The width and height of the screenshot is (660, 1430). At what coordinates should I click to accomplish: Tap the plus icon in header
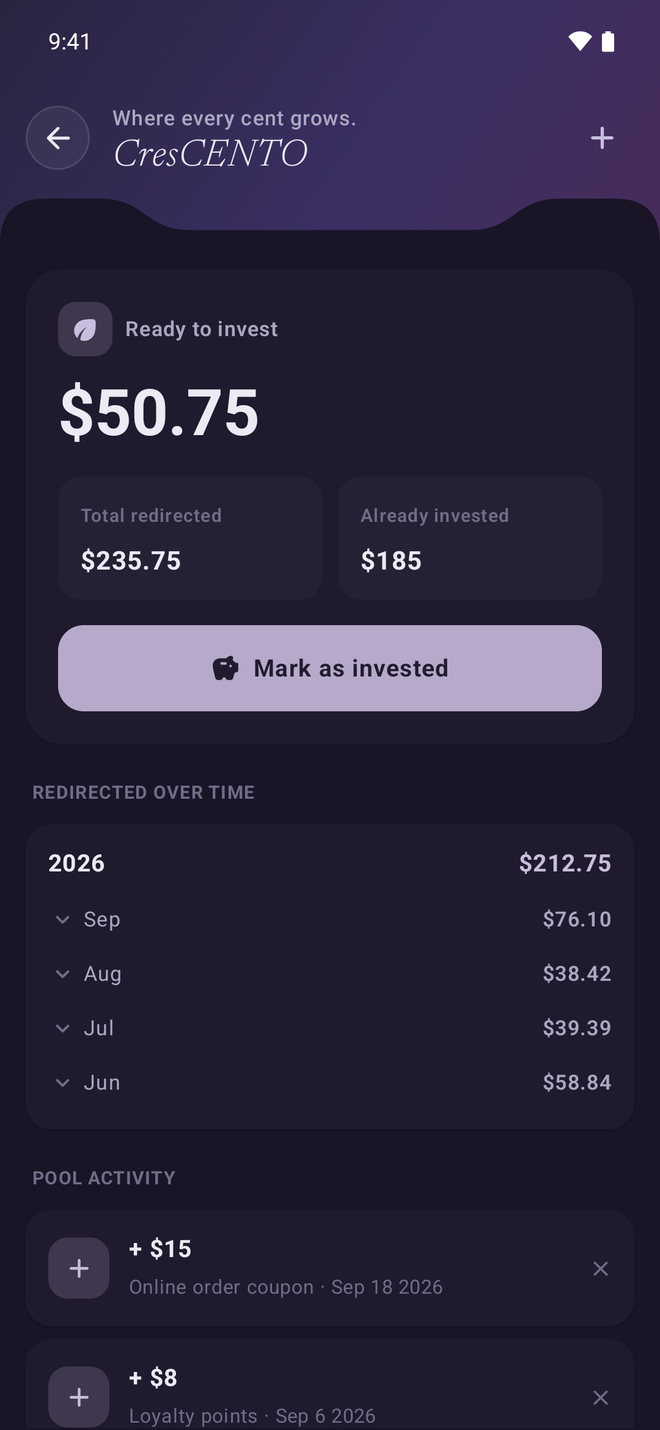[601, 138]
